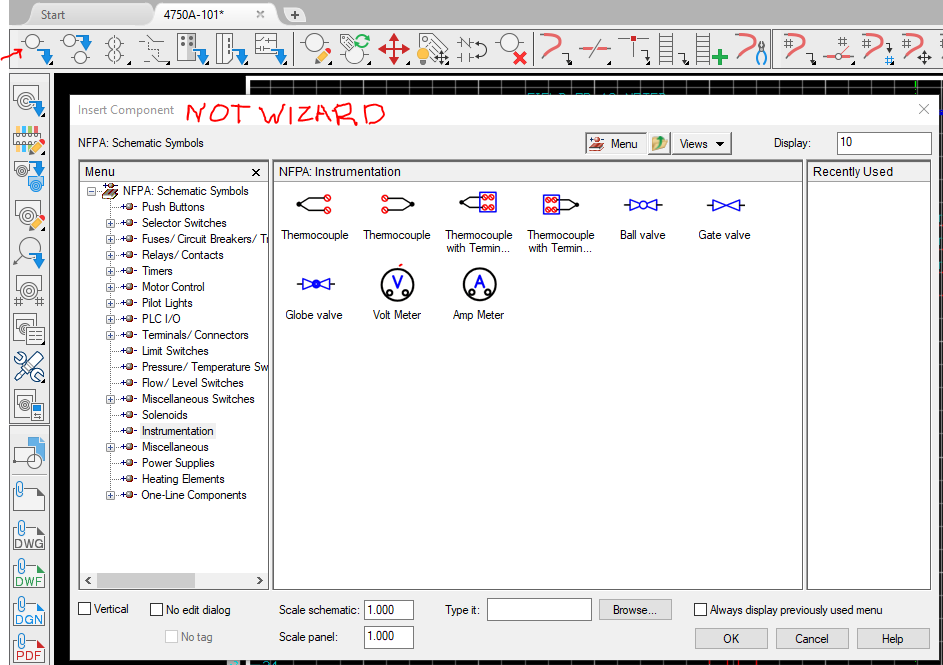Select the Insert PLC Parametric tool
The image size is (943, 665).
coord(191,47)
